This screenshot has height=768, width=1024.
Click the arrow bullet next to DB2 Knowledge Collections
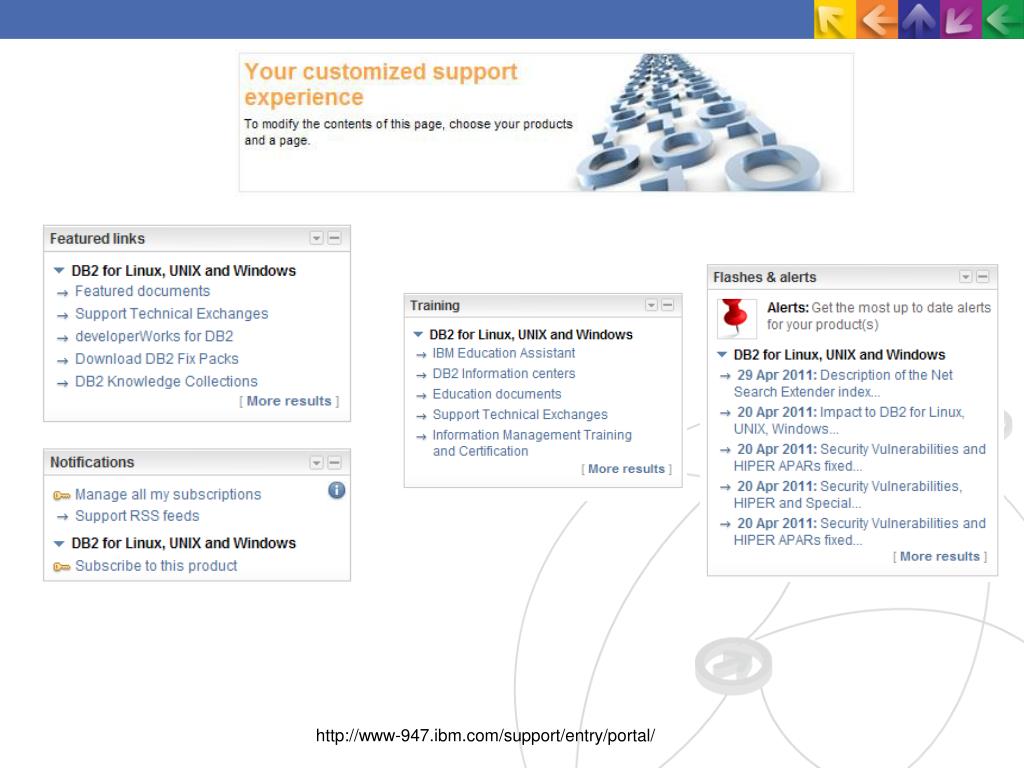pyautogui.click(x=62, y=383)
